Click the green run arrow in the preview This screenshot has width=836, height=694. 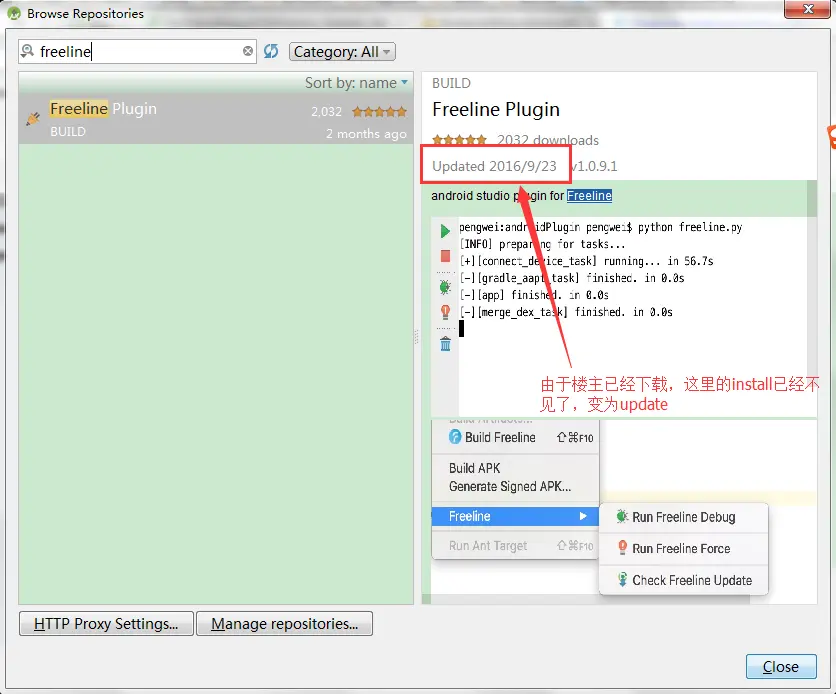pyautogui.click(x=445, y=231)
